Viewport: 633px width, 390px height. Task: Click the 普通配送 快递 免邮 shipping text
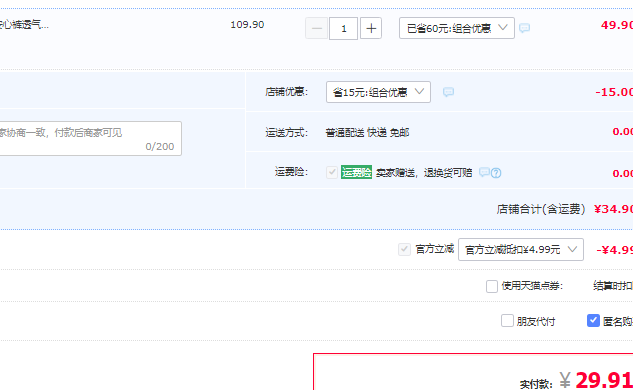(367, 132)
